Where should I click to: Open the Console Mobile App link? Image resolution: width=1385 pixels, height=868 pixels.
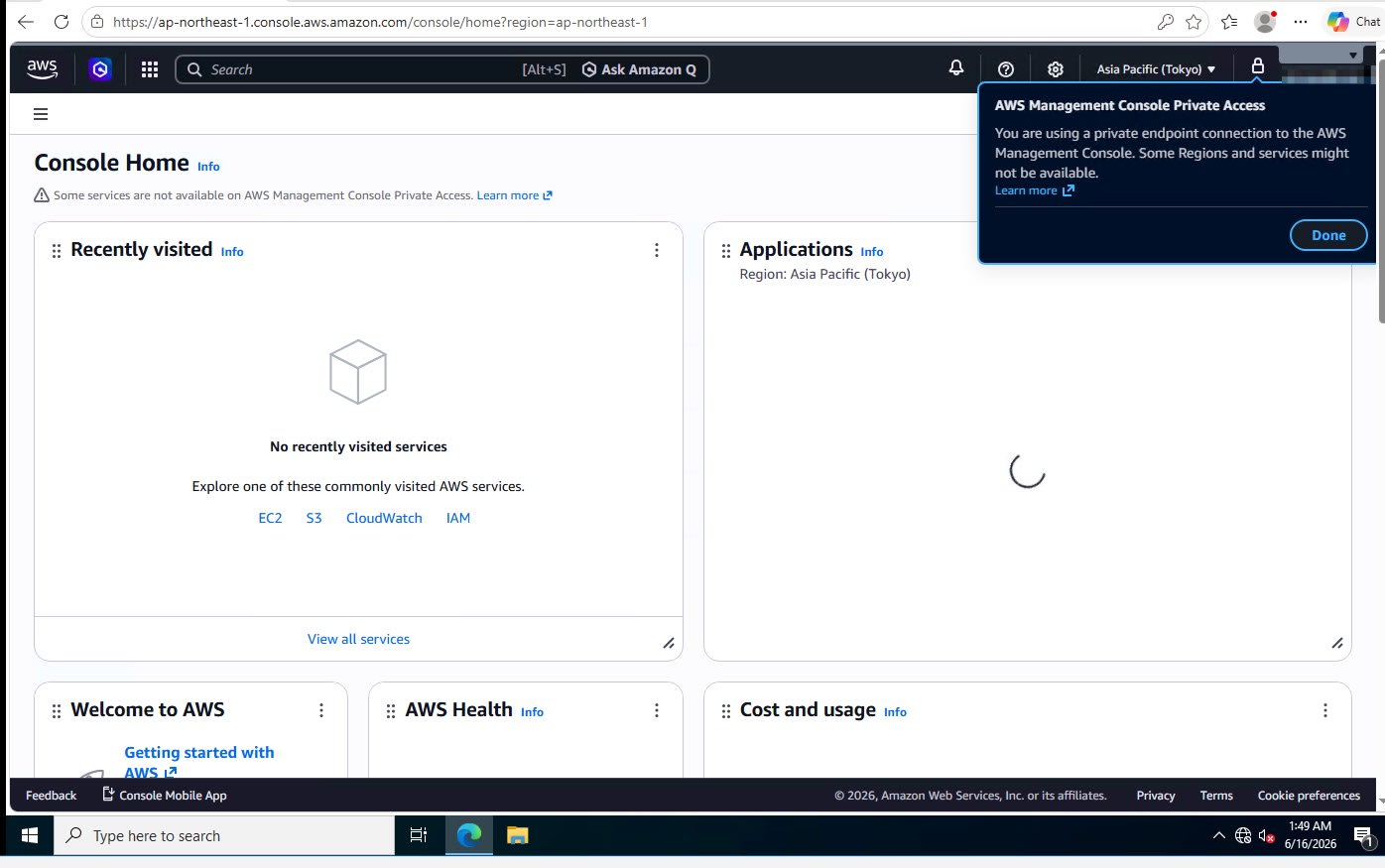point(165,796)
